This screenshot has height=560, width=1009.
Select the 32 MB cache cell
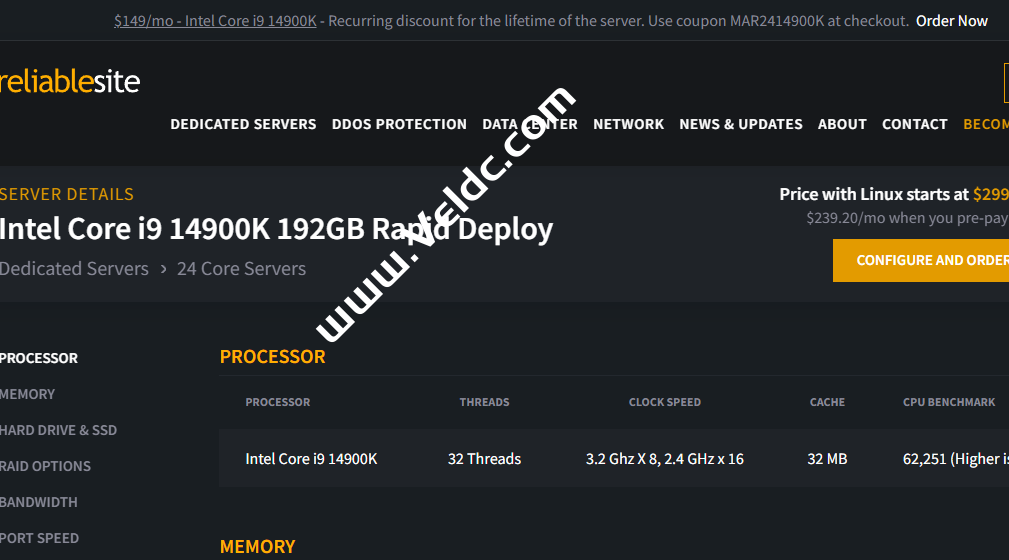(x=827, y=459)
